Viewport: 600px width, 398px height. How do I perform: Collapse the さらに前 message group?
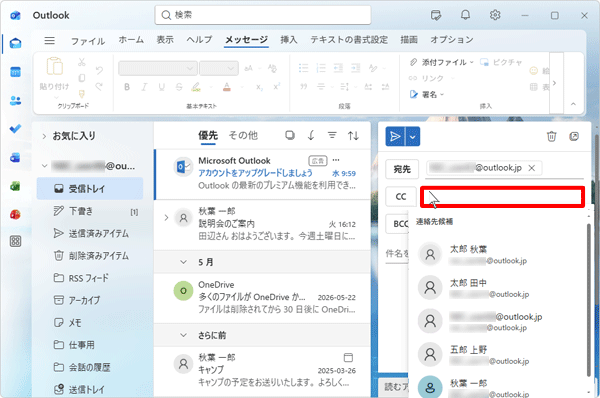[x=183, y=335]
